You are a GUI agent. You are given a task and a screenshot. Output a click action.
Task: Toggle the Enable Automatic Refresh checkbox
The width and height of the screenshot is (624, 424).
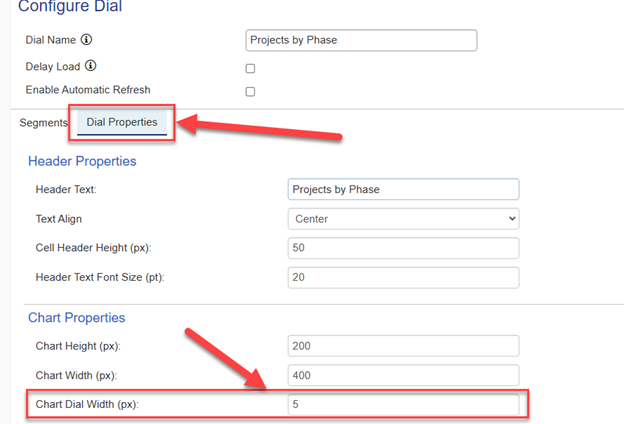tap(250, 92)
